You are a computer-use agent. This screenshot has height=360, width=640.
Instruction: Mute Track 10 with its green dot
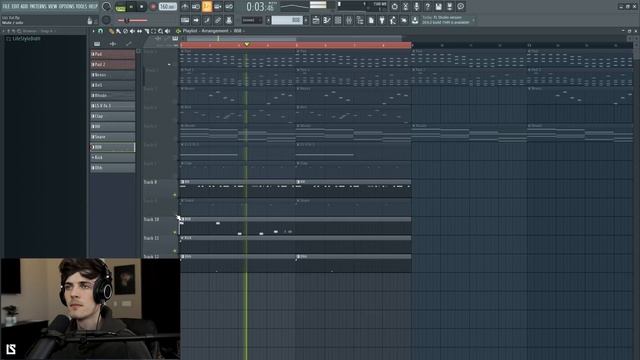175,232
